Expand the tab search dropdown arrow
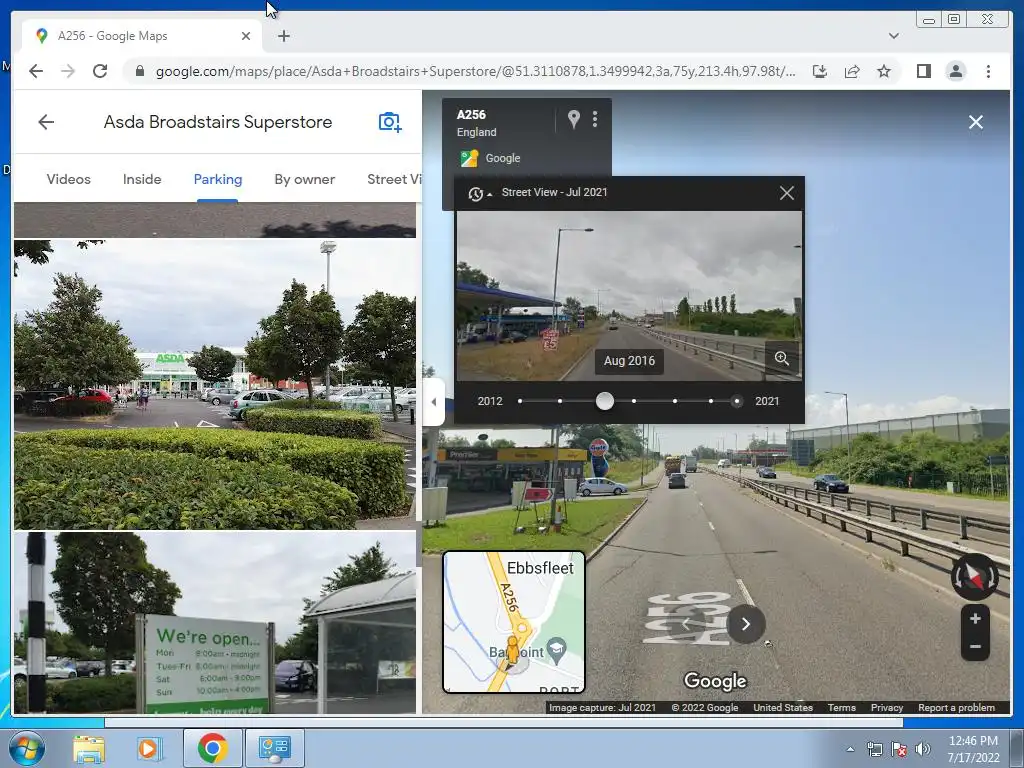 point(893,36)
